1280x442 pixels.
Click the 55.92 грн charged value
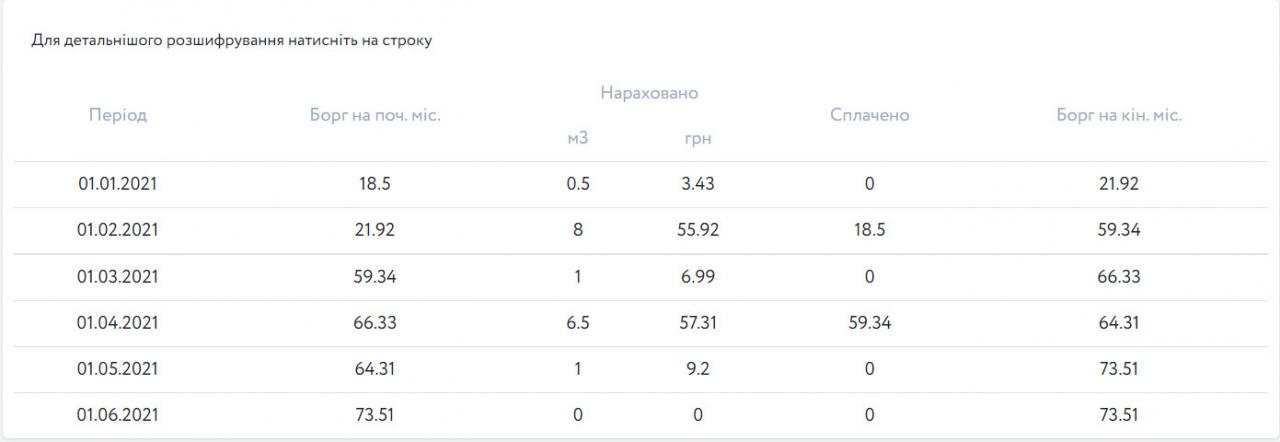(697, 230)
